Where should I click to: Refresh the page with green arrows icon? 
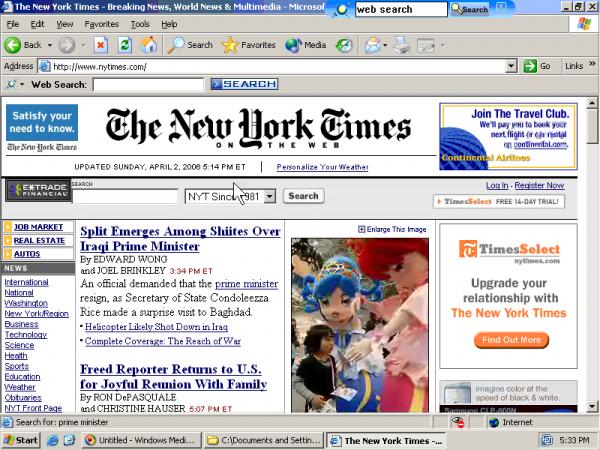click(x=125, y=45)
